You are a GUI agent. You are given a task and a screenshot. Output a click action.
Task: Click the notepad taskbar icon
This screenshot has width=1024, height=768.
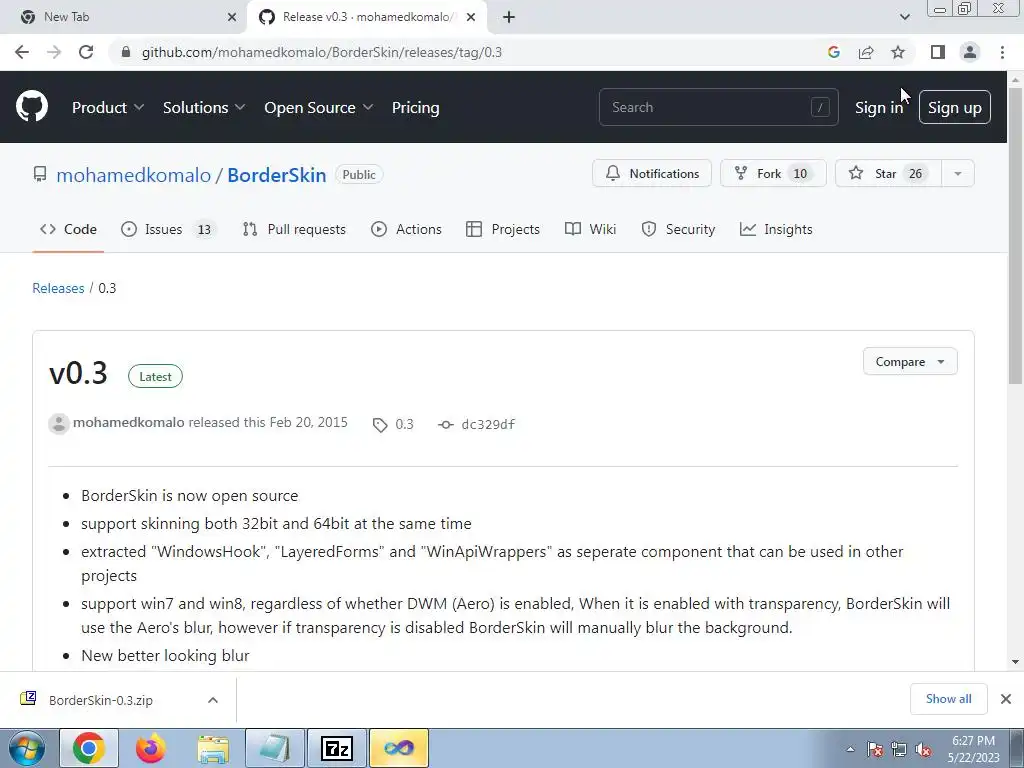[x=275, y=748]
